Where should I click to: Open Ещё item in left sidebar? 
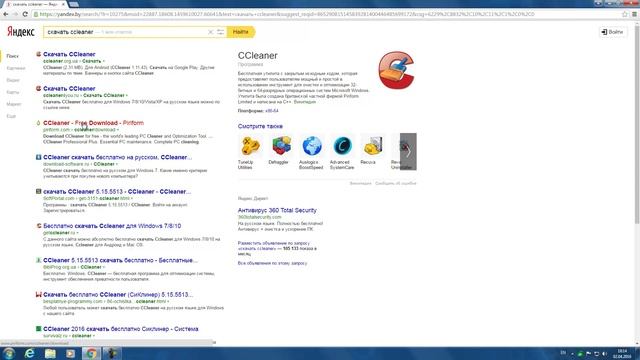coord(11,116)
